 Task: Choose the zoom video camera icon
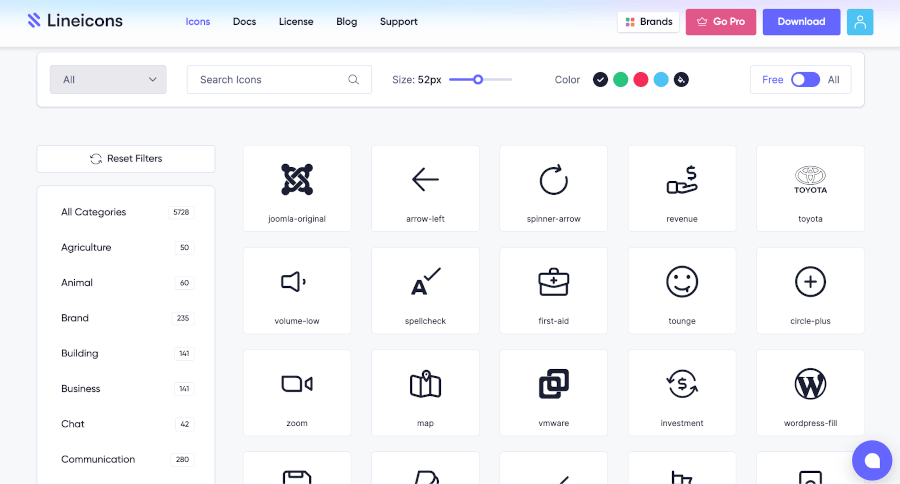pyautogui.click(x=297, y=393)
